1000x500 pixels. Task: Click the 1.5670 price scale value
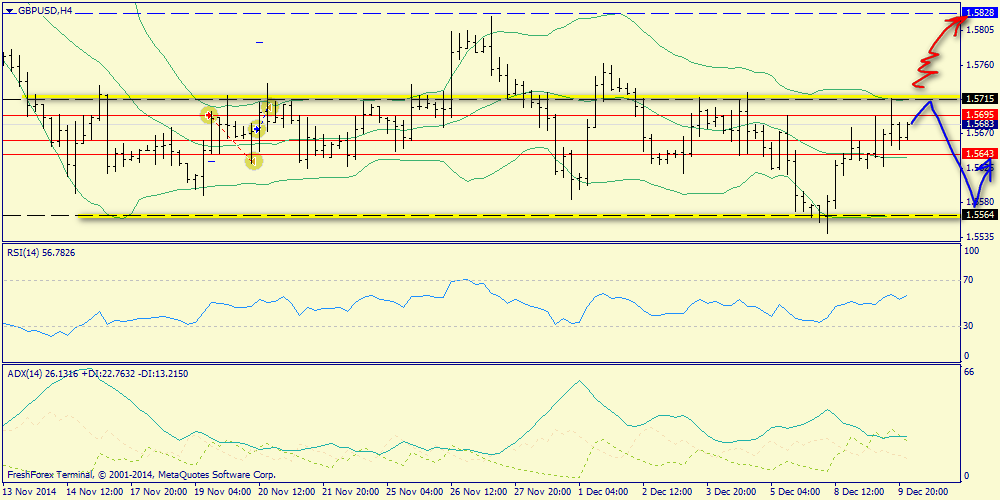(980, 133)
